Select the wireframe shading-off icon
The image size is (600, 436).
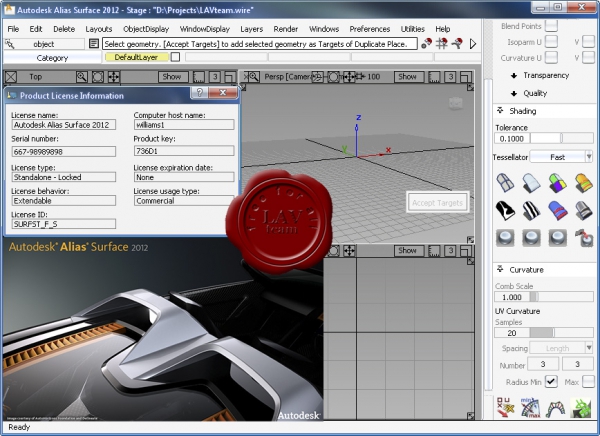[x=505, y=183]
